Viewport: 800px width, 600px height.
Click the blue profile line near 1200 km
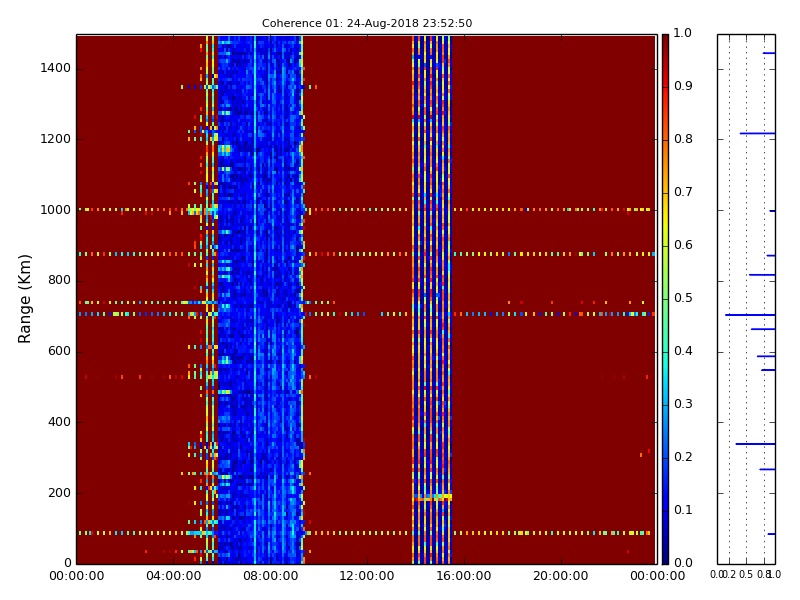tap(758, 133)
